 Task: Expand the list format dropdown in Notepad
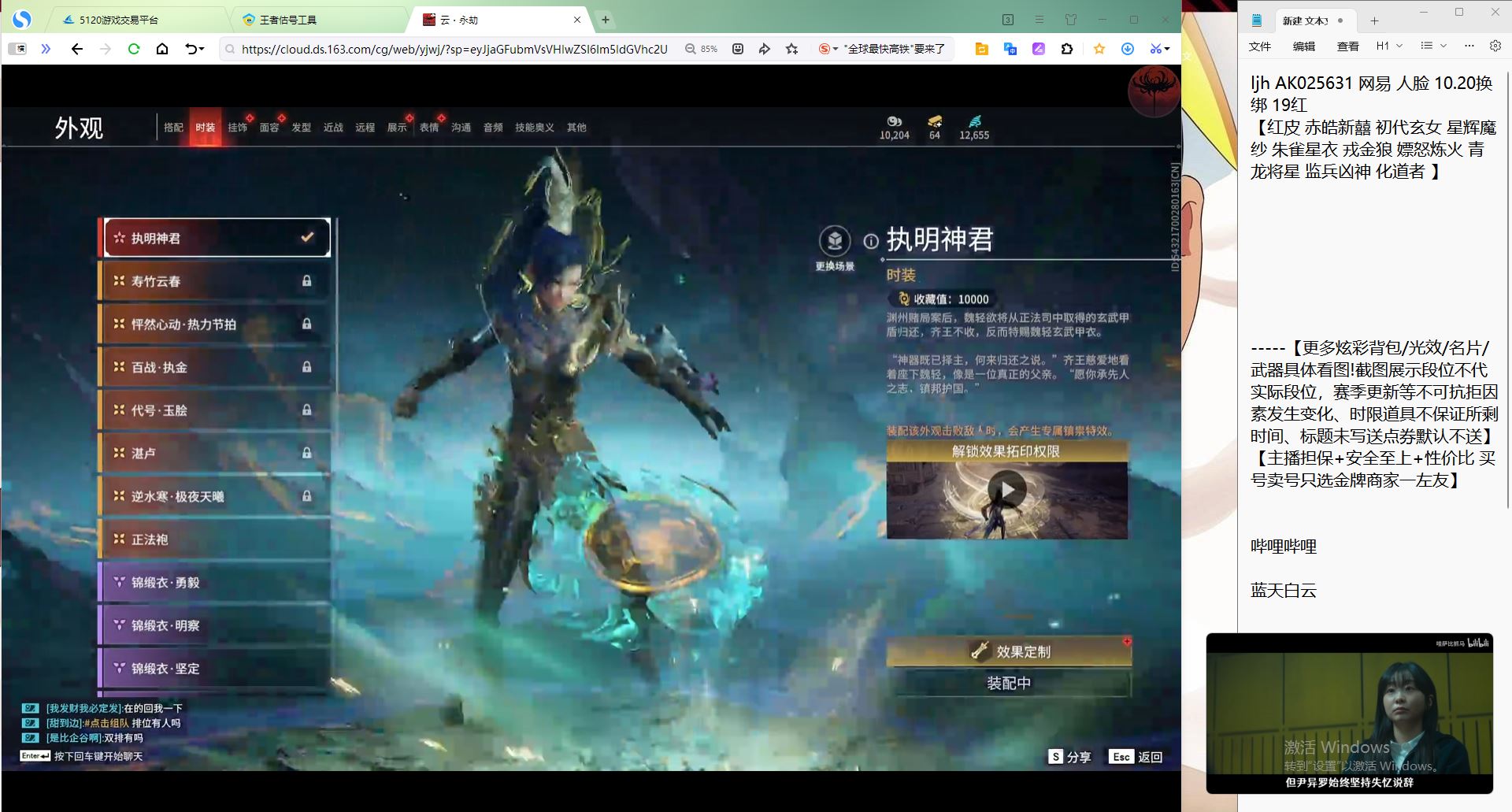1433,46
